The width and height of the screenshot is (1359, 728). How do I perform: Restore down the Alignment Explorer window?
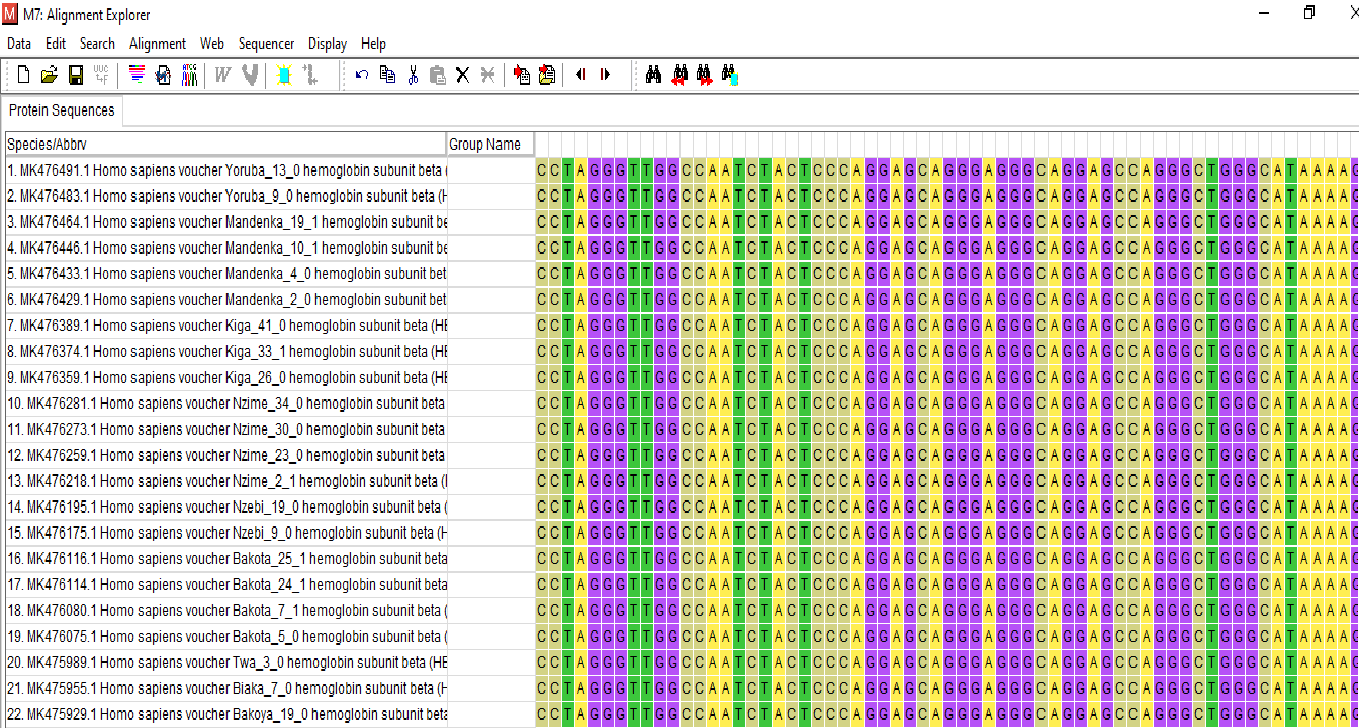(x=1309, y=13)
